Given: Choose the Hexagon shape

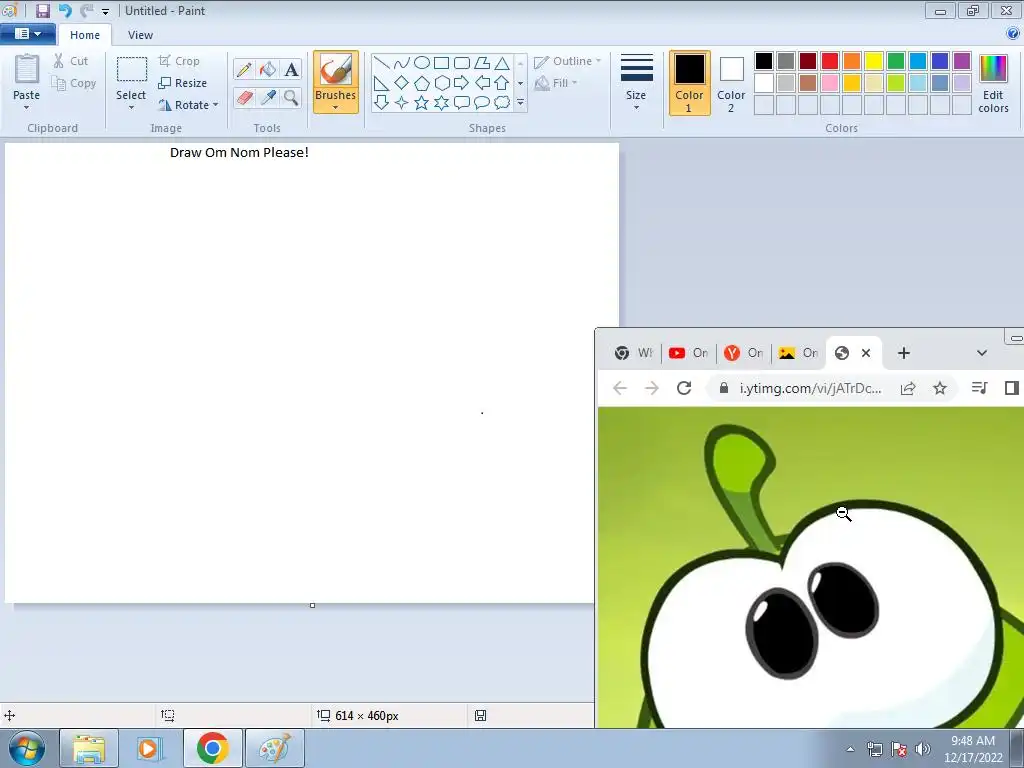Looking at the screenshot, I should (x=442, y=83).
